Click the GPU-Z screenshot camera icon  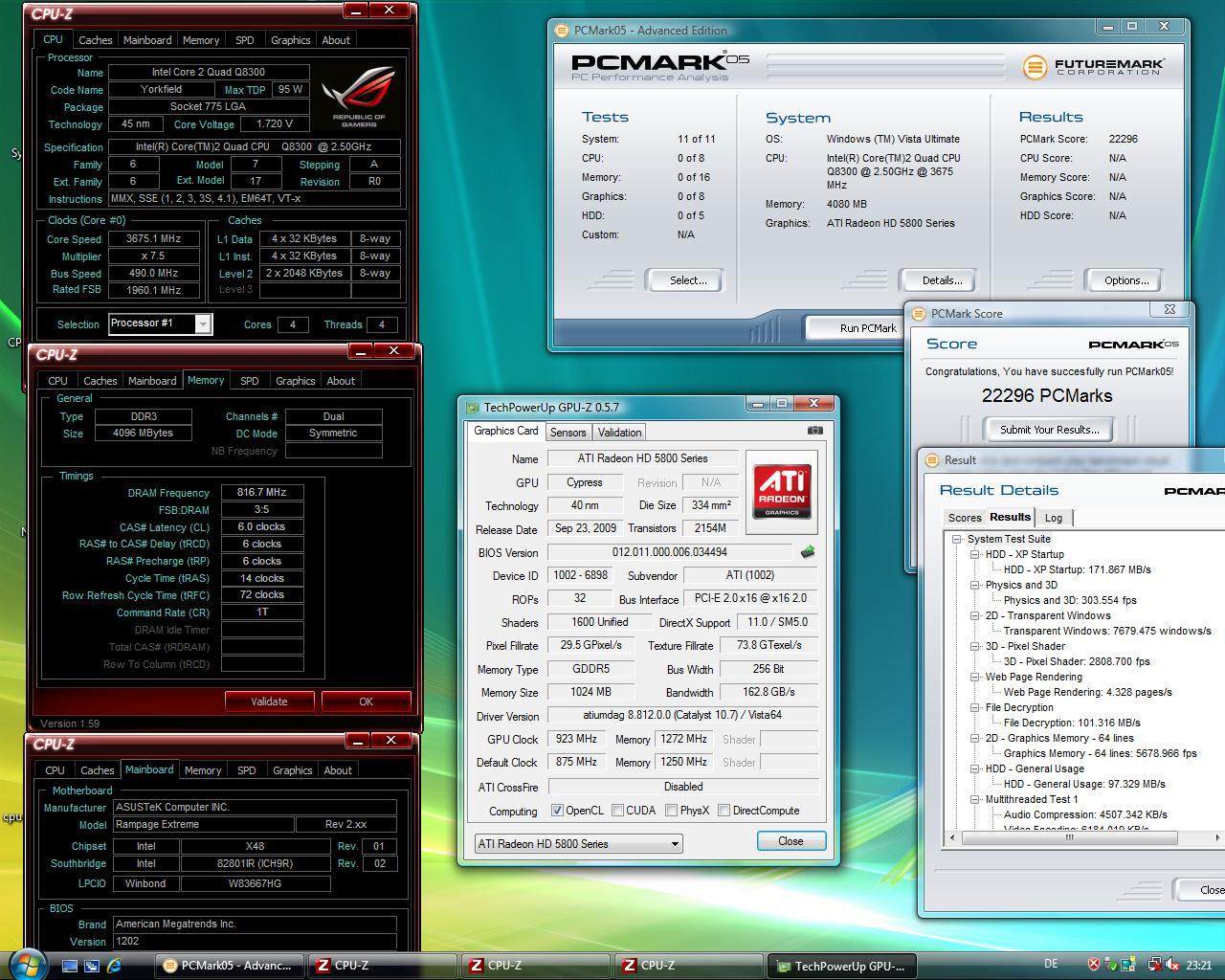pos(814,431)
